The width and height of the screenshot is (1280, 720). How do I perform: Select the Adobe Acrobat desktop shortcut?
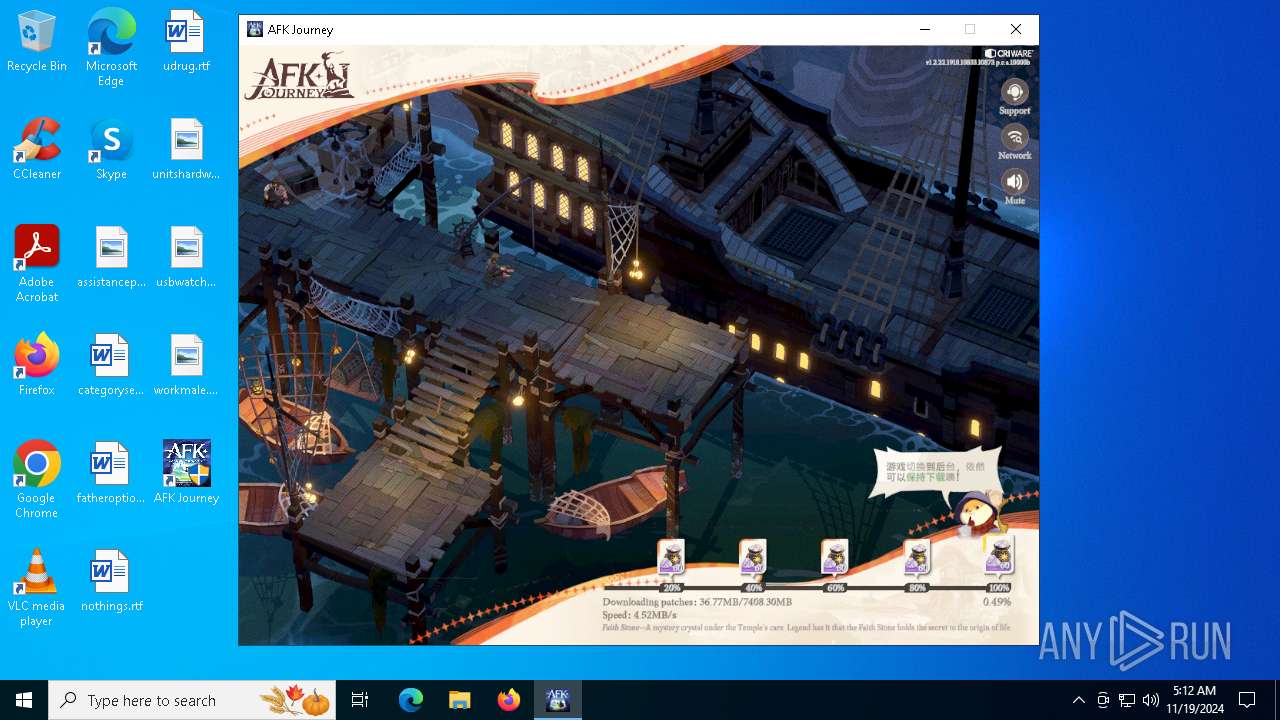37,264
